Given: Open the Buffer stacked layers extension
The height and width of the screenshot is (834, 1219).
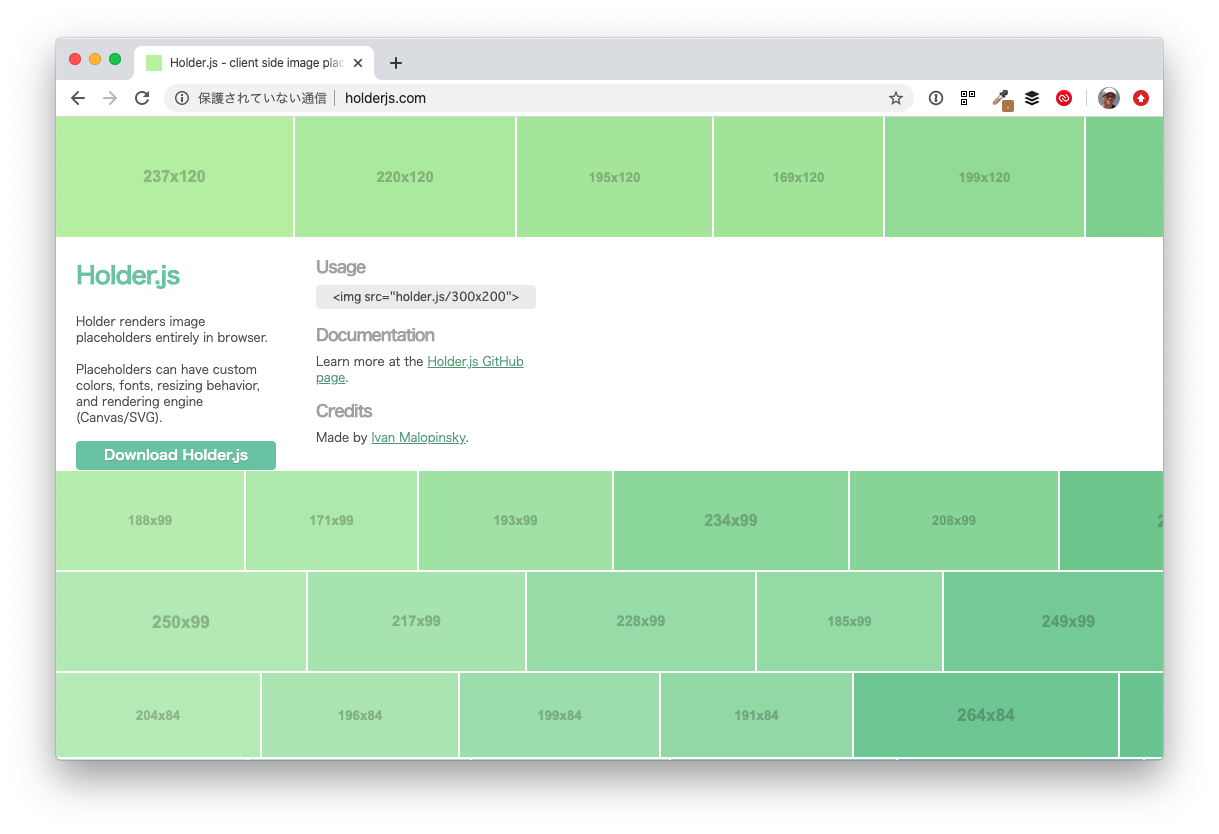Looking at the screenshot, I should [1032, 98].
